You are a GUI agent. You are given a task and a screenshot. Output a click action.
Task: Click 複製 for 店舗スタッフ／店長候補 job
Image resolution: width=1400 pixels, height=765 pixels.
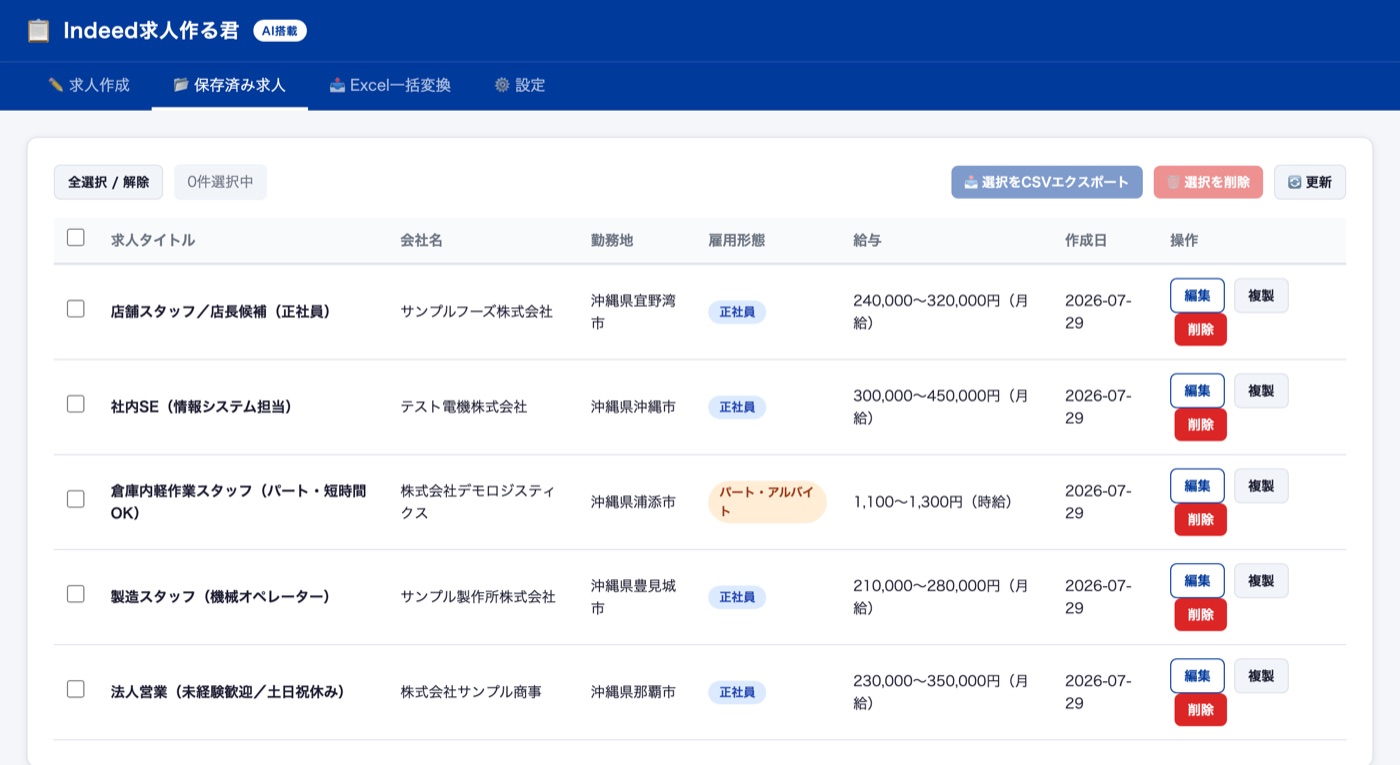pos(1261,296)
